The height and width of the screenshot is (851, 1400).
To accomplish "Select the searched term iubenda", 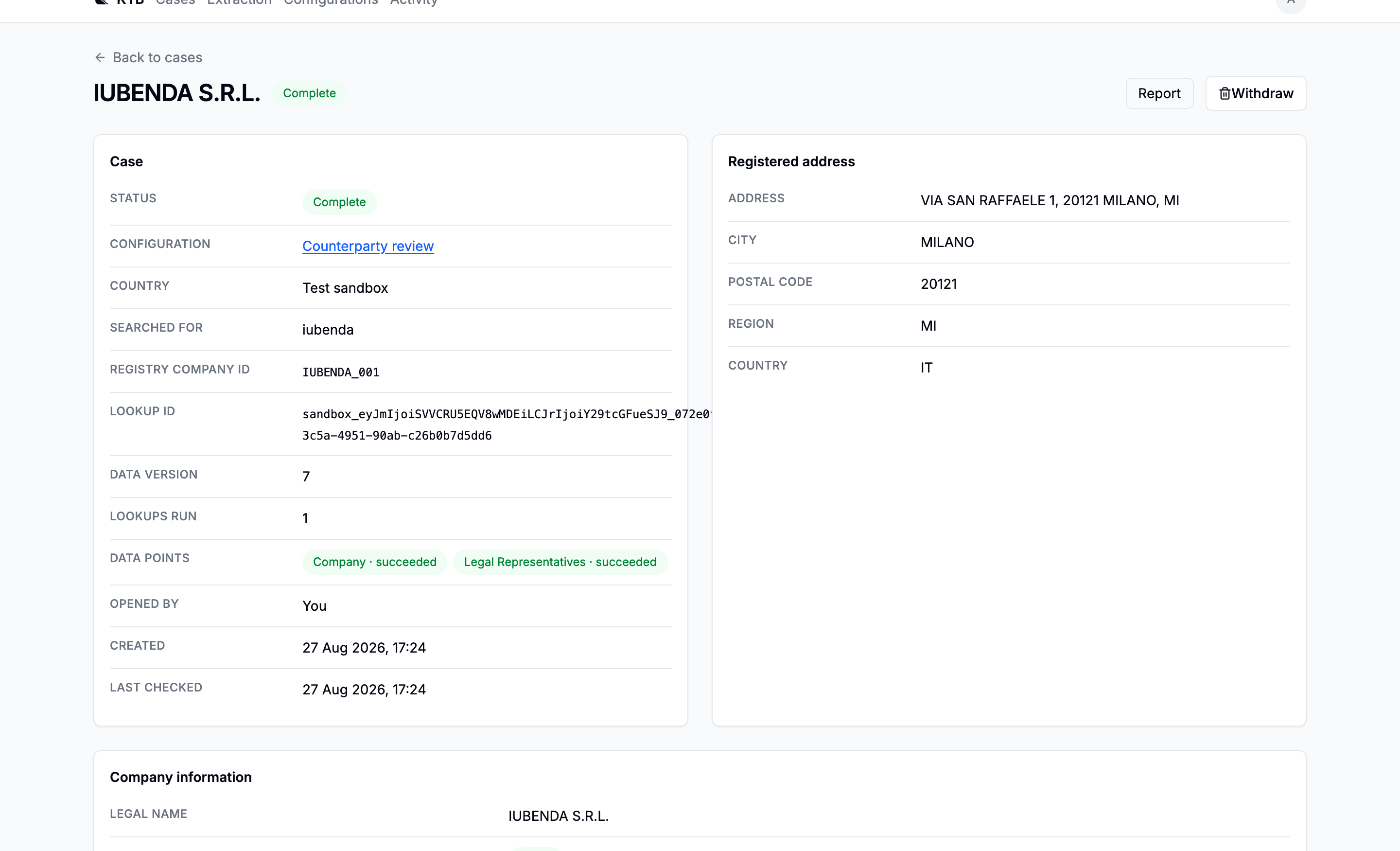I will pos(328,330).
